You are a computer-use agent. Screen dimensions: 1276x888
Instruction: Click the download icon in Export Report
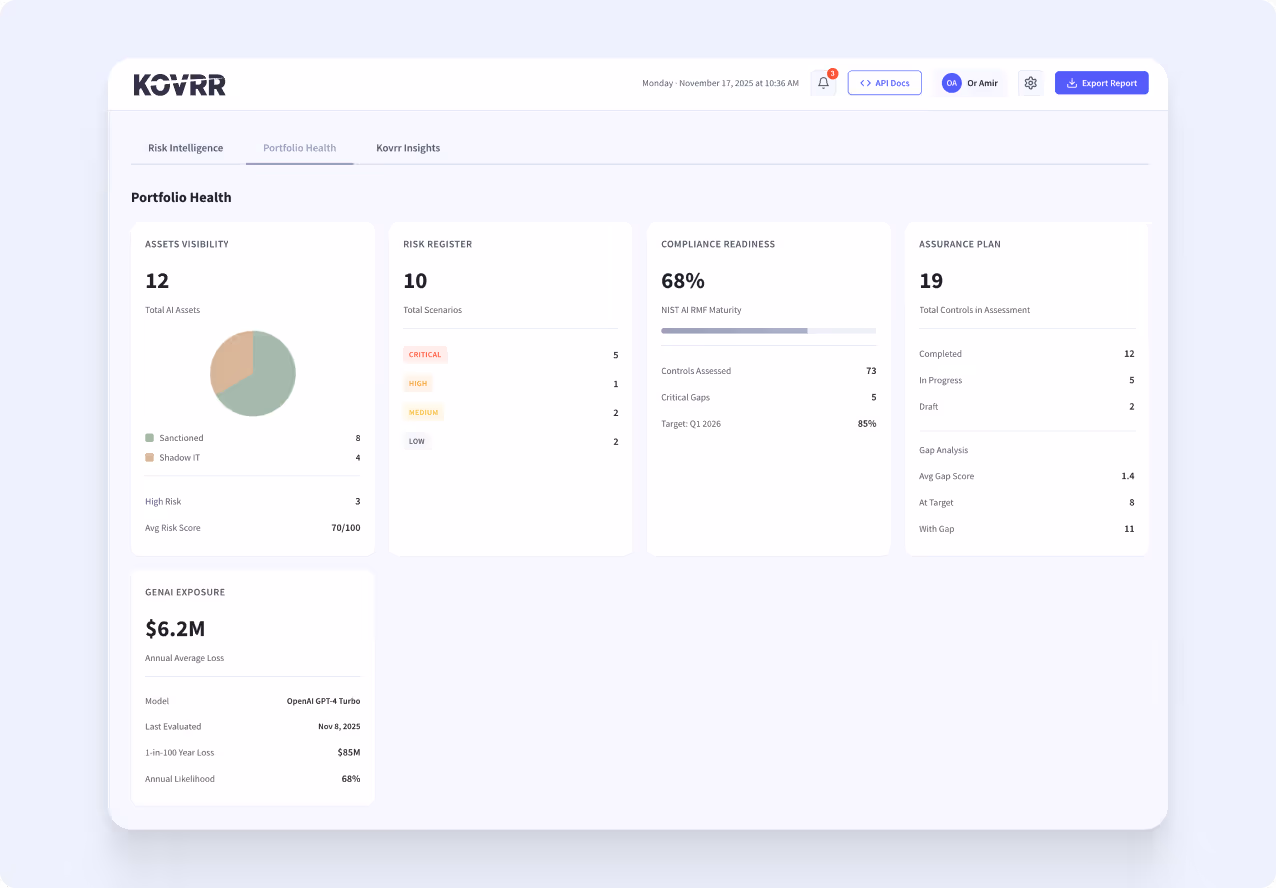click(x=1072, y=83)
